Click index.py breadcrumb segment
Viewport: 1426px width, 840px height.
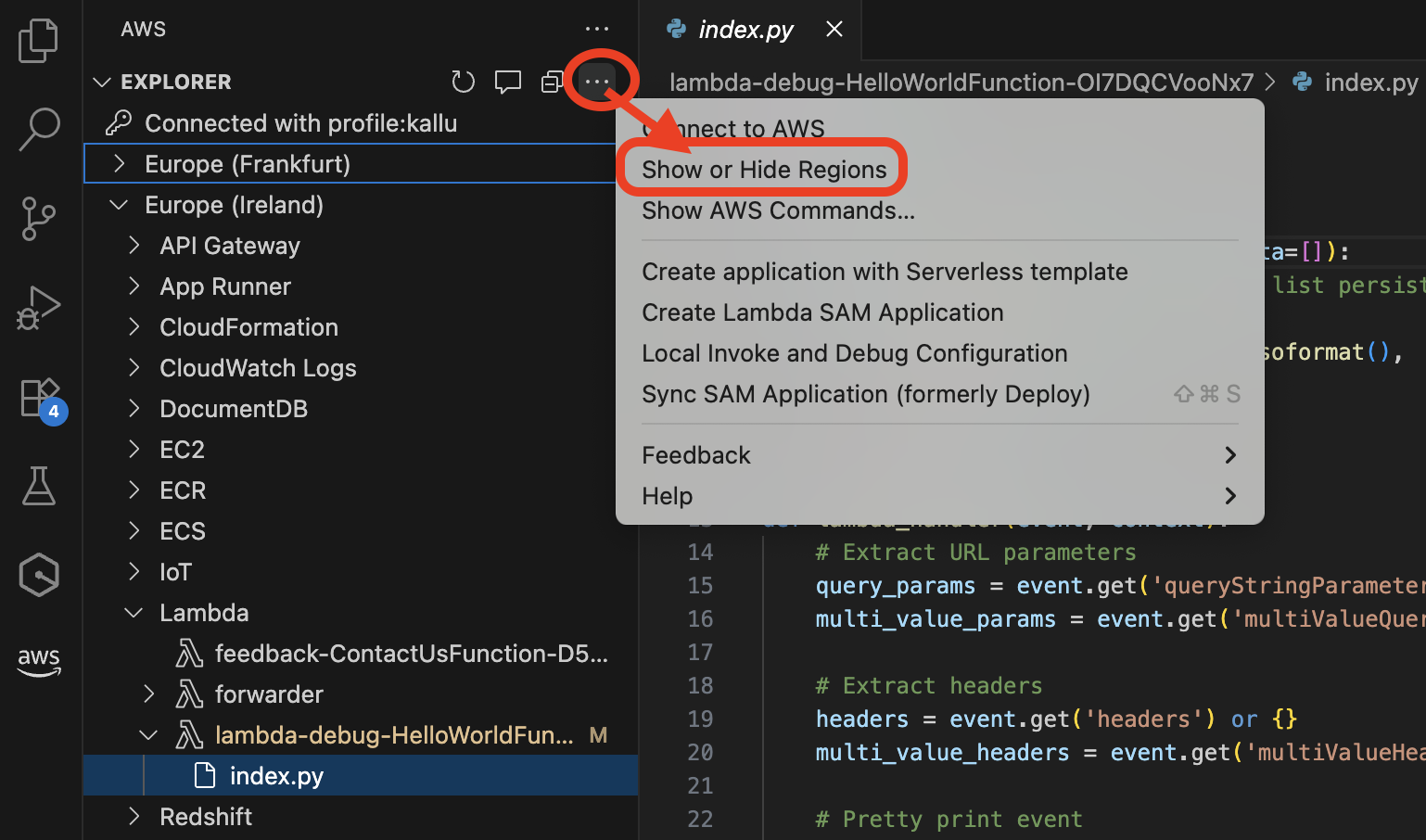1371,83
